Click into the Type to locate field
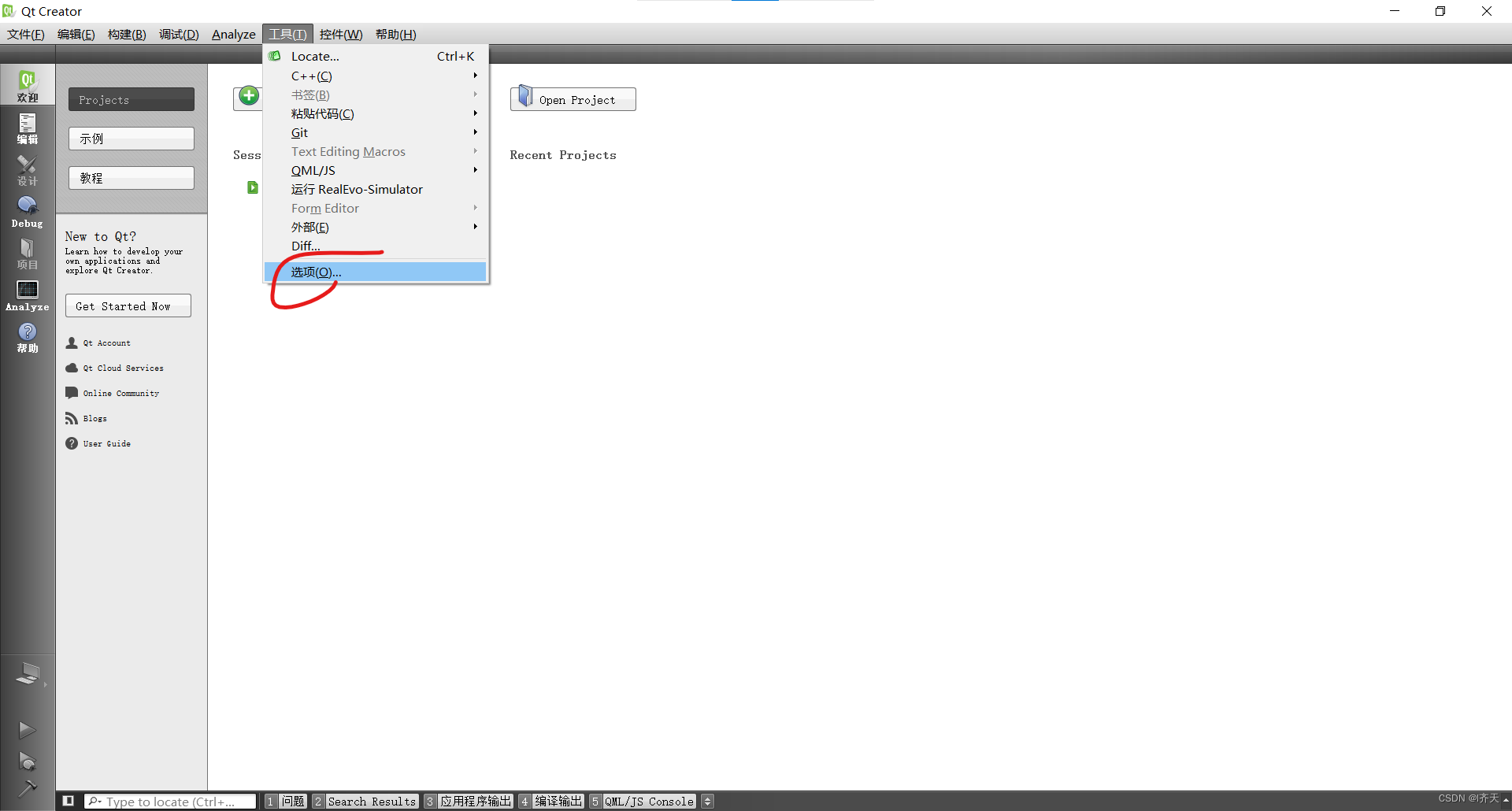Image resolution: width=1512 pixels, height=811 pixels. click(171, 802)
